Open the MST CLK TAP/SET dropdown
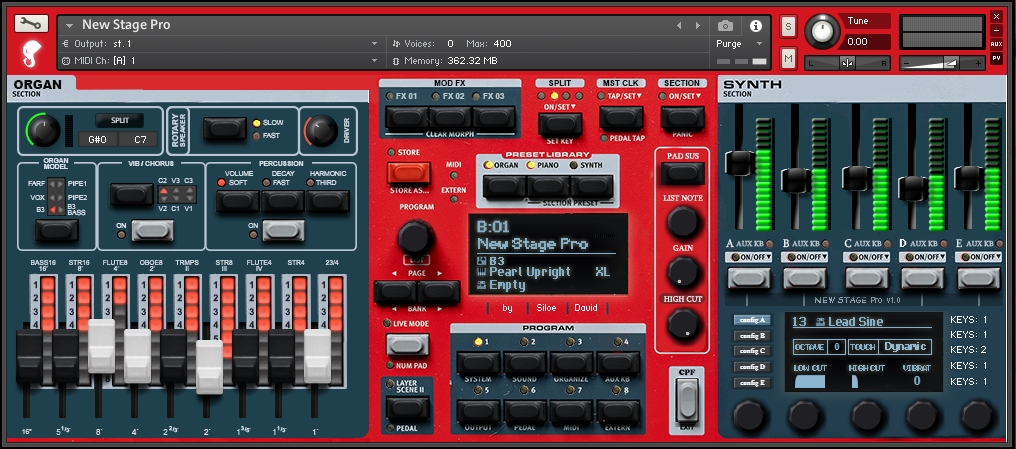 (x=625, y=96)
